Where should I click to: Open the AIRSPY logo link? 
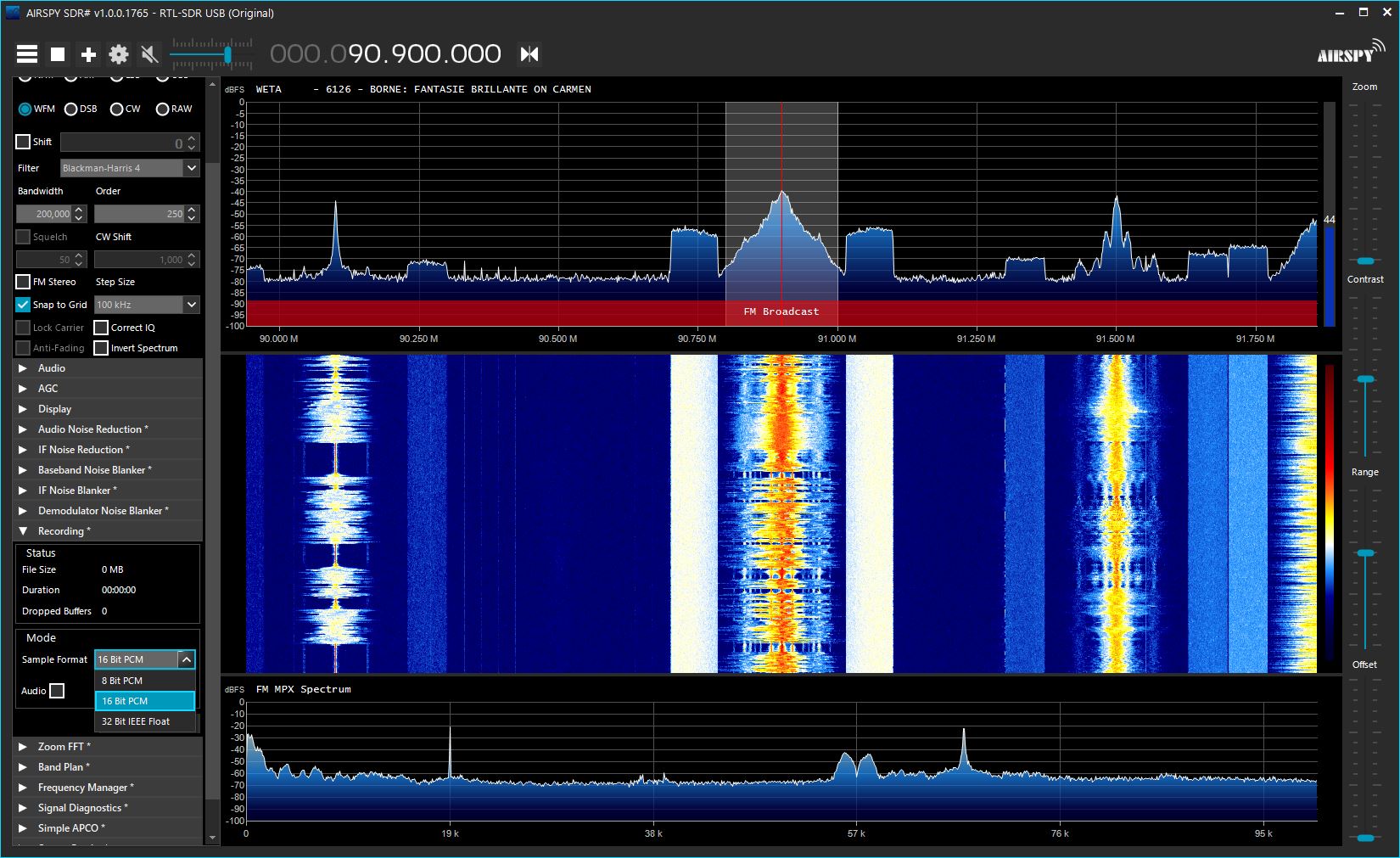click(x=1351, y=53)
